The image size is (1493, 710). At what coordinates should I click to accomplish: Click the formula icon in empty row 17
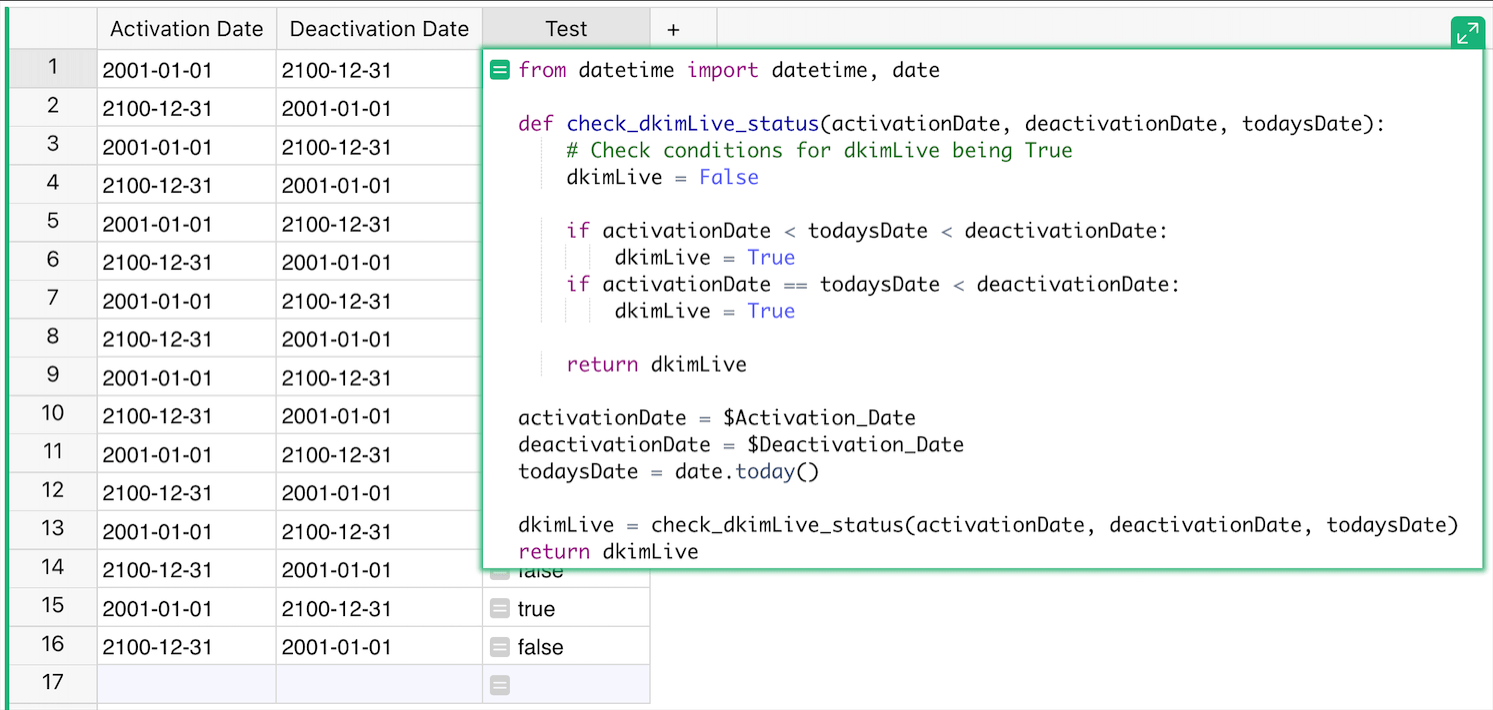tap(500, 685)
